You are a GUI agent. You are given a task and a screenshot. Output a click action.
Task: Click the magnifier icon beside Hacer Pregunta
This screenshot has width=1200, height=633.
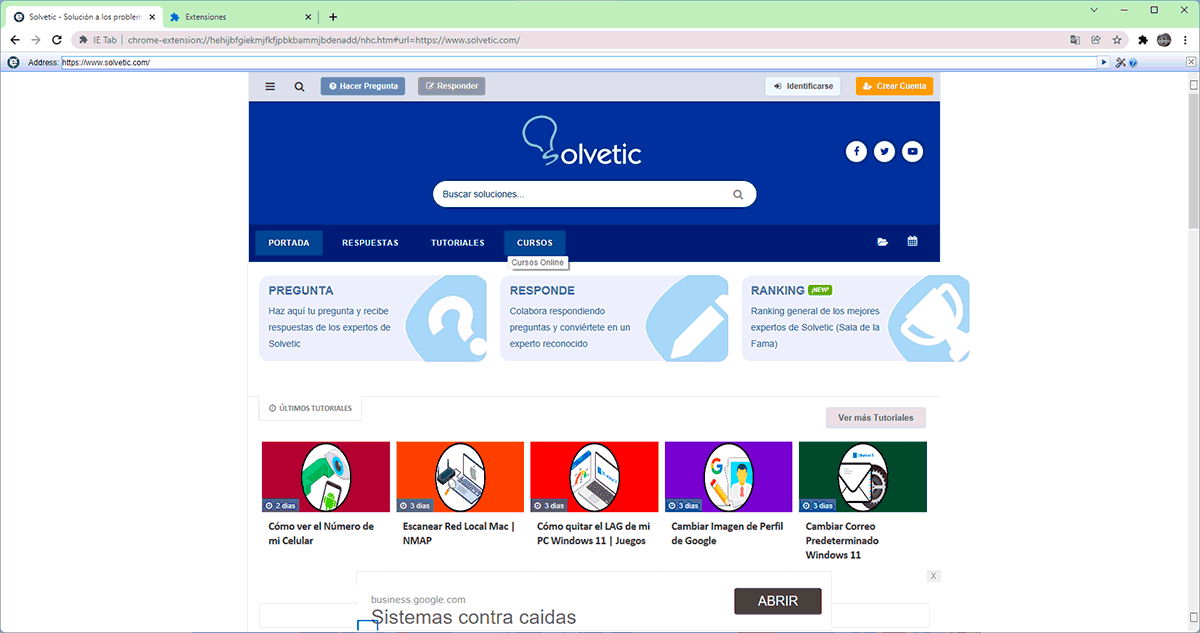299,86
